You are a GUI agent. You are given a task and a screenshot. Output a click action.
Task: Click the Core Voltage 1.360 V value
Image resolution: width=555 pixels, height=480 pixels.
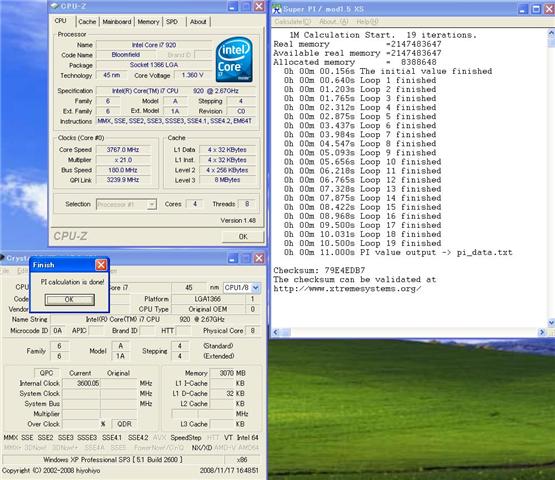point(192,75)
